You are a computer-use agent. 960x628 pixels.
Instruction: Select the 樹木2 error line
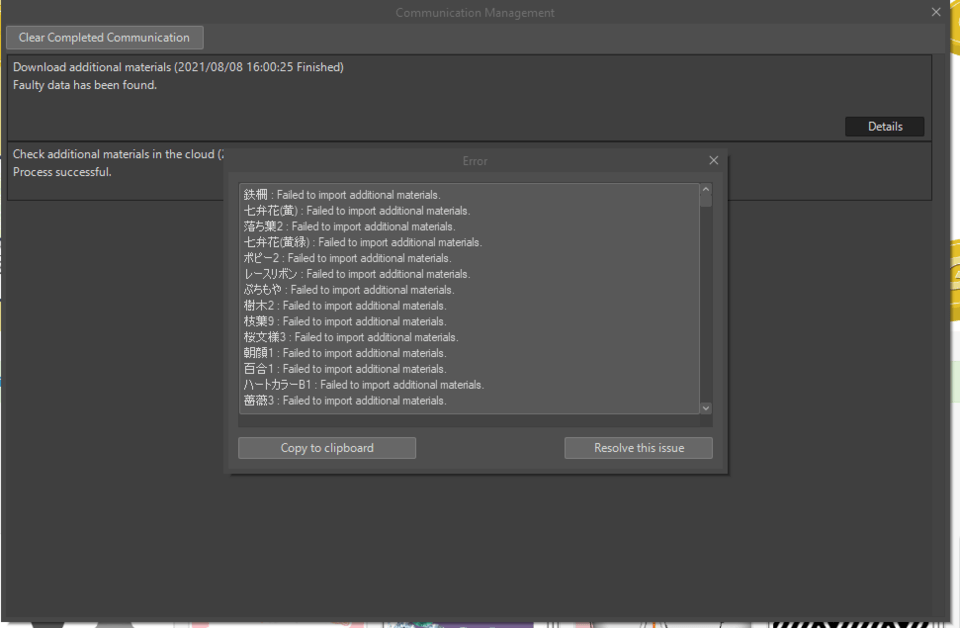(345, 305)
